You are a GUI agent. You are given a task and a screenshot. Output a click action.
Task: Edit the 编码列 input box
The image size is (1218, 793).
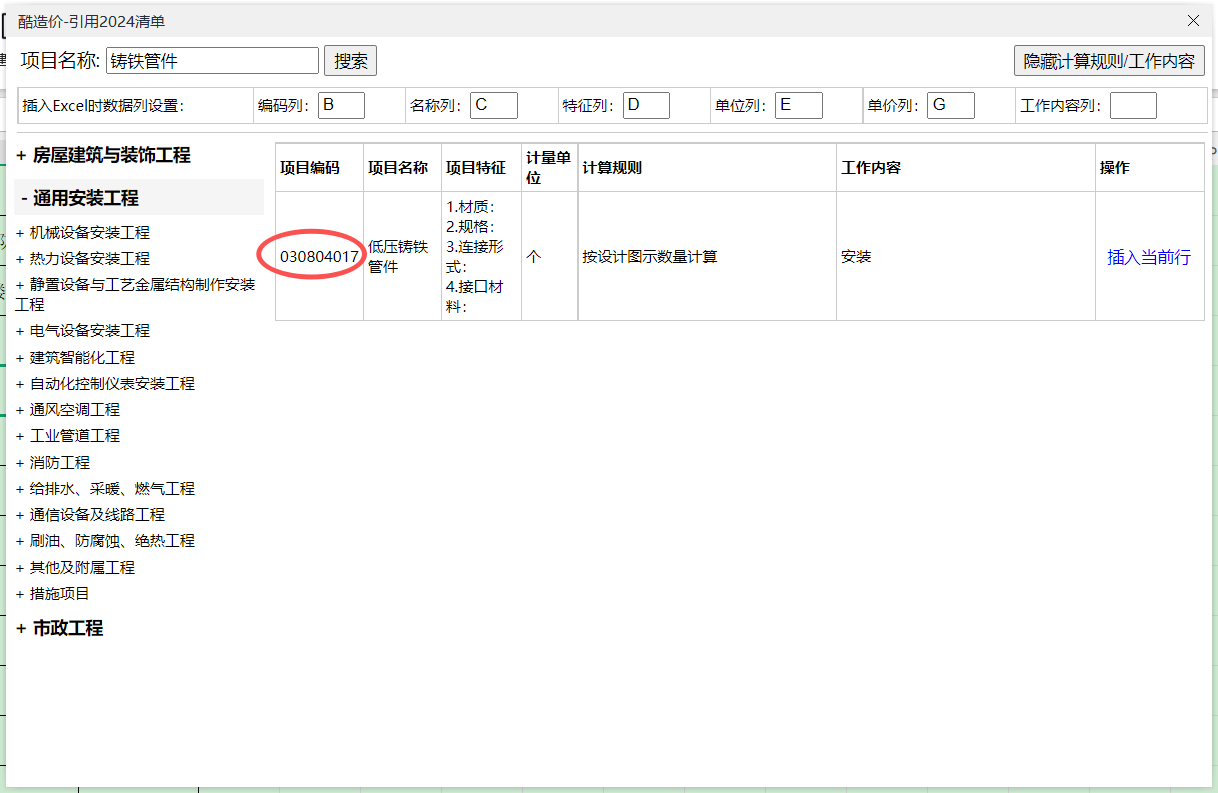[x=342, y=105]
